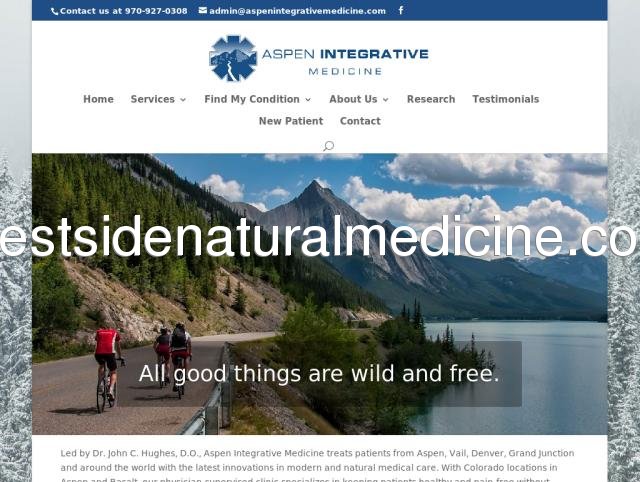Select the New Patient menu link
Screen dimensions: 640x482
291,121
